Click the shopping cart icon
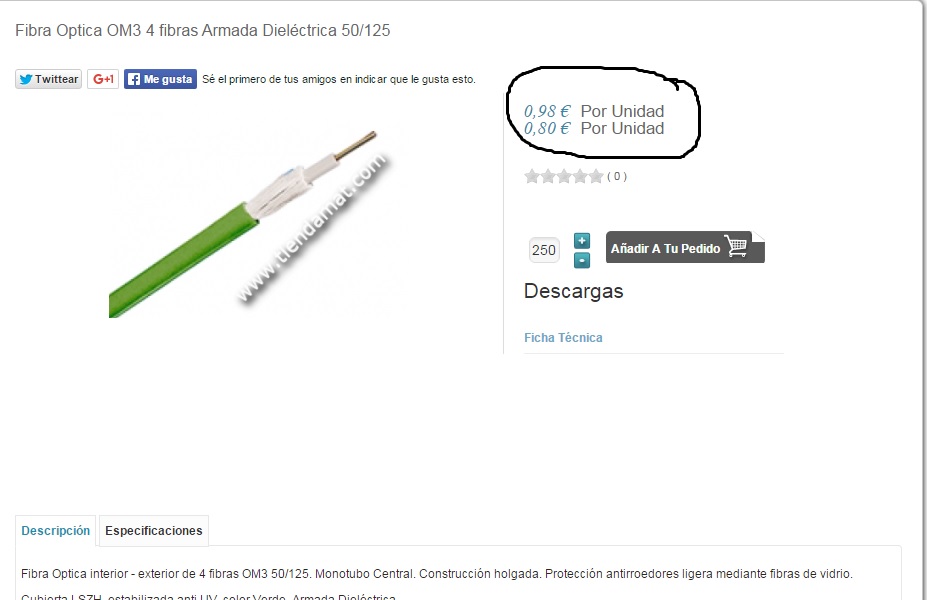Screen dimensions: 927x600 point(736,246)
